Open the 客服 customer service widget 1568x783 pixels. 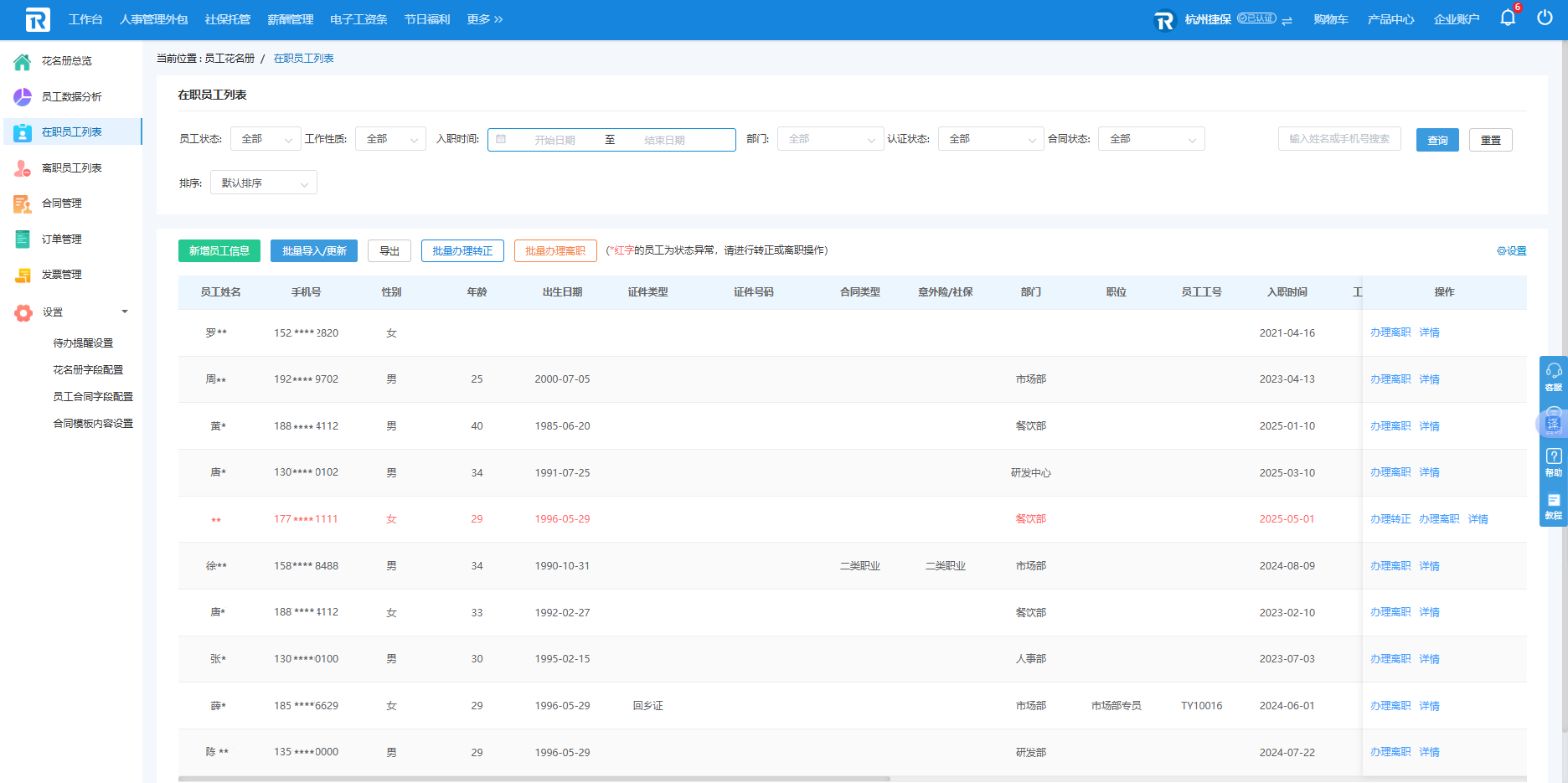point(1553,375)
